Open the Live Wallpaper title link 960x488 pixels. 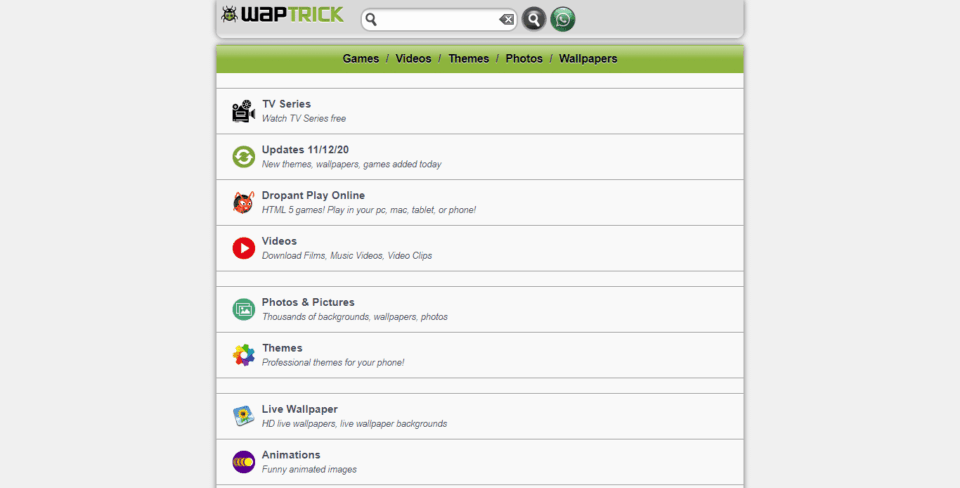tap(299, 409)
